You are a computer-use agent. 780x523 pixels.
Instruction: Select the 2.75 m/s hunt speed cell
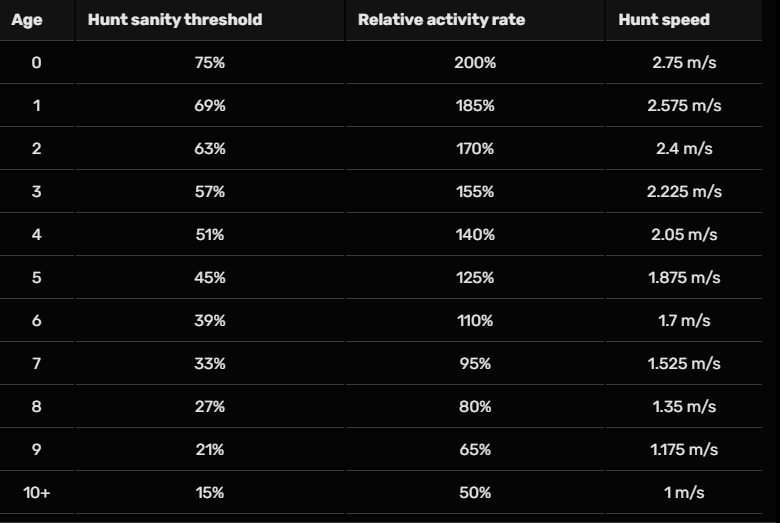685,63
